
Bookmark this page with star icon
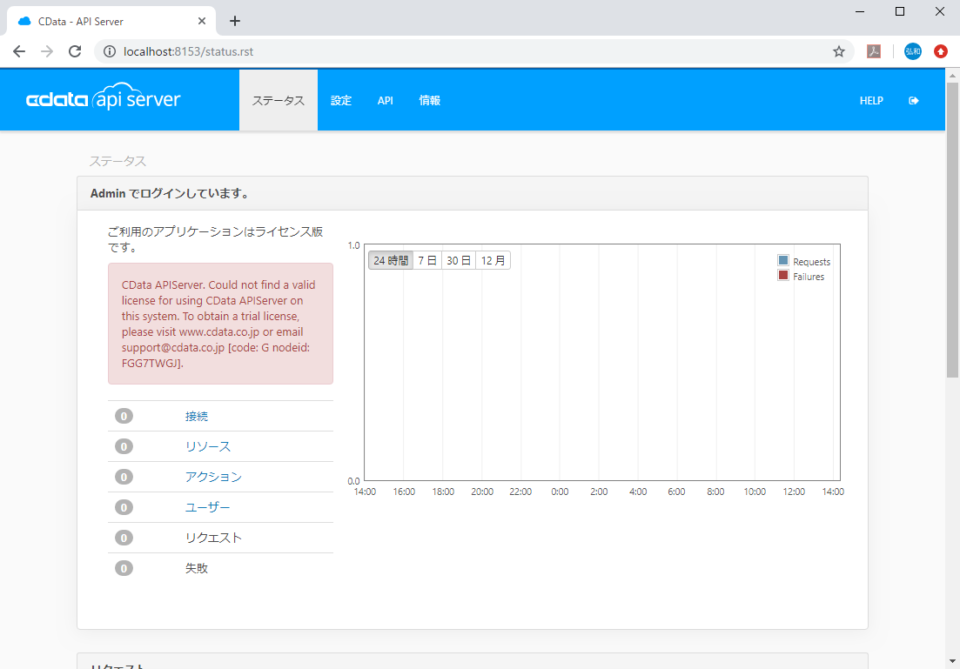point(839,51)
